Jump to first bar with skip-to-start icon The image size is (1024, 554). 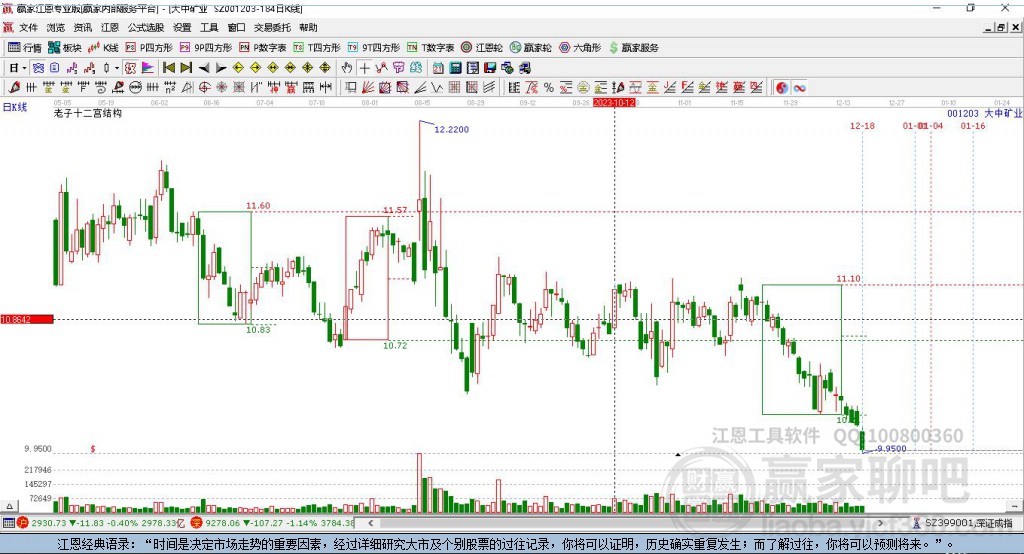[168, 68]
